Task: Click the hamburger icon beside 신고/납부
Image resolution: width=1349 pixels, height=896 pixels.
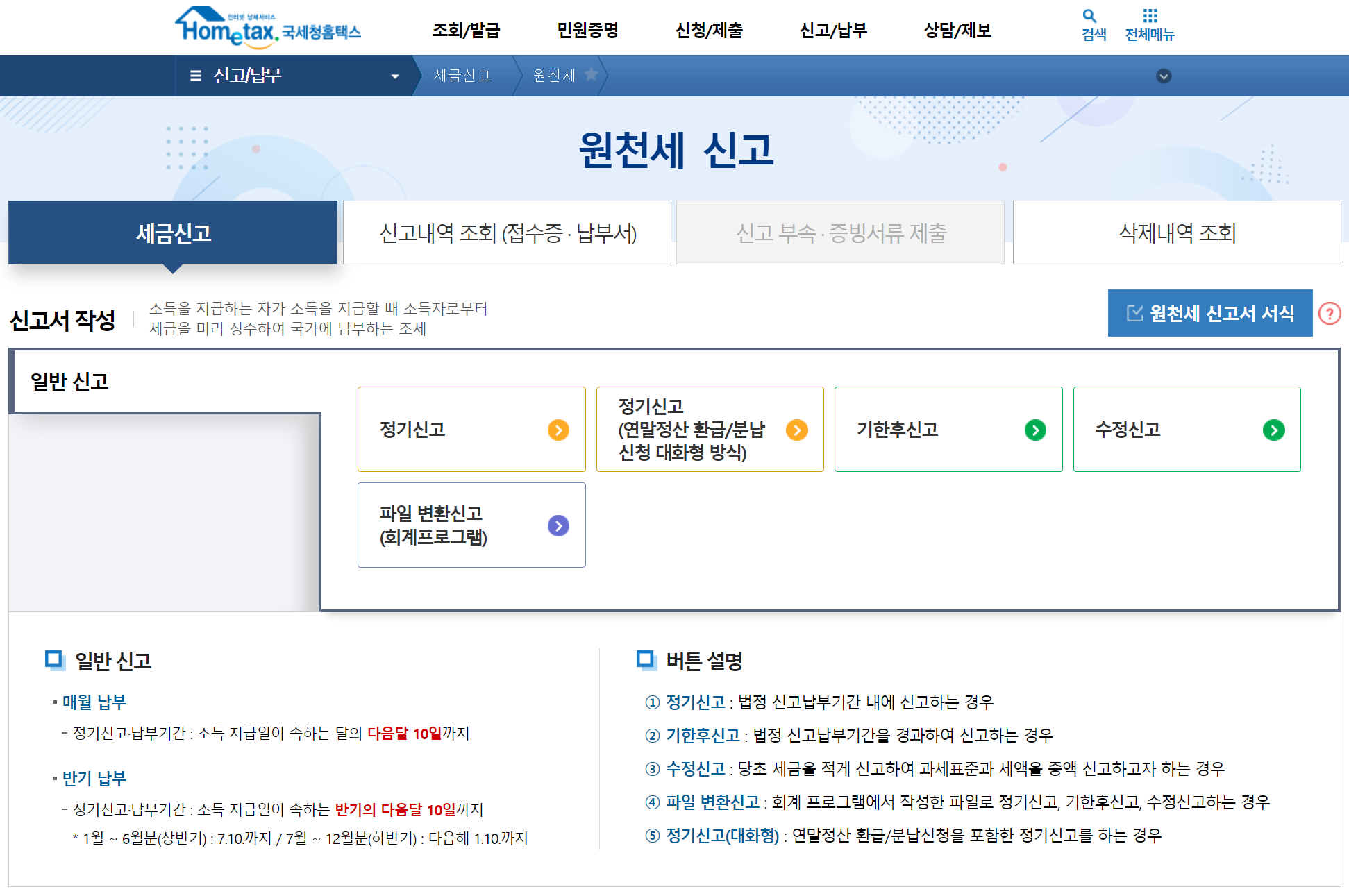Action: 196,76
